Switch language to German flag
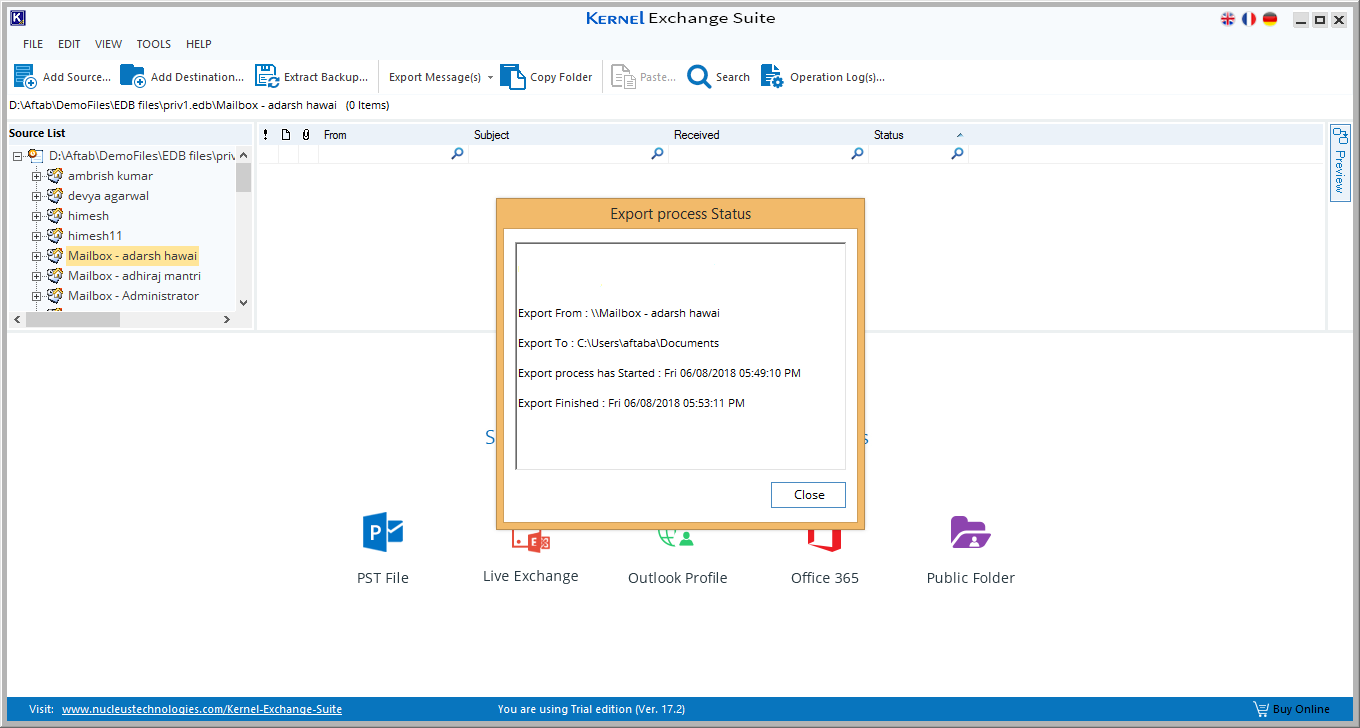Screen dimensions: 1360x728 pos(1270,19)
